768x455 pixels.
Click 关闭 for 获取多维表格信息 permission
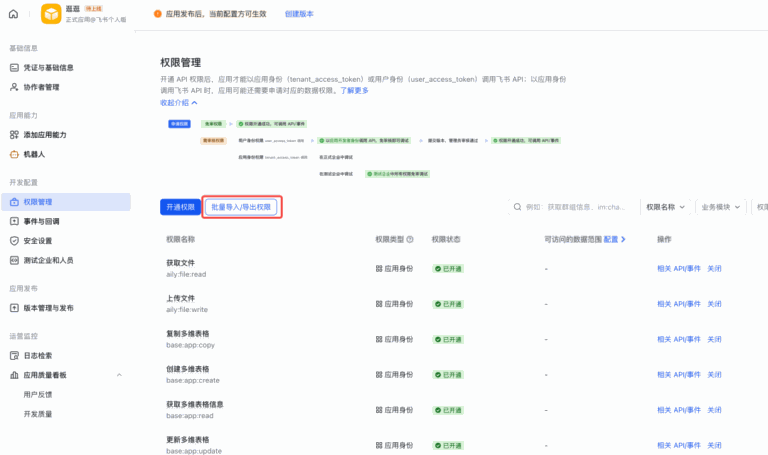pyautogui.click(x=714, y=410)
